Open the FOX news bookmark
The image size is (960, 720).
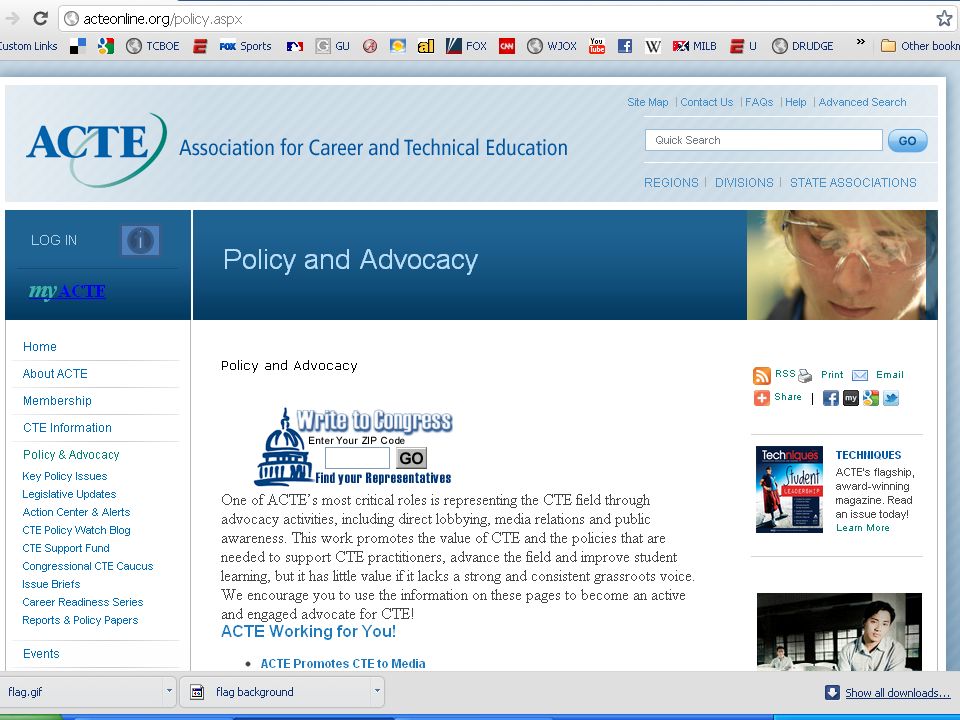click(x=466, y=46)
